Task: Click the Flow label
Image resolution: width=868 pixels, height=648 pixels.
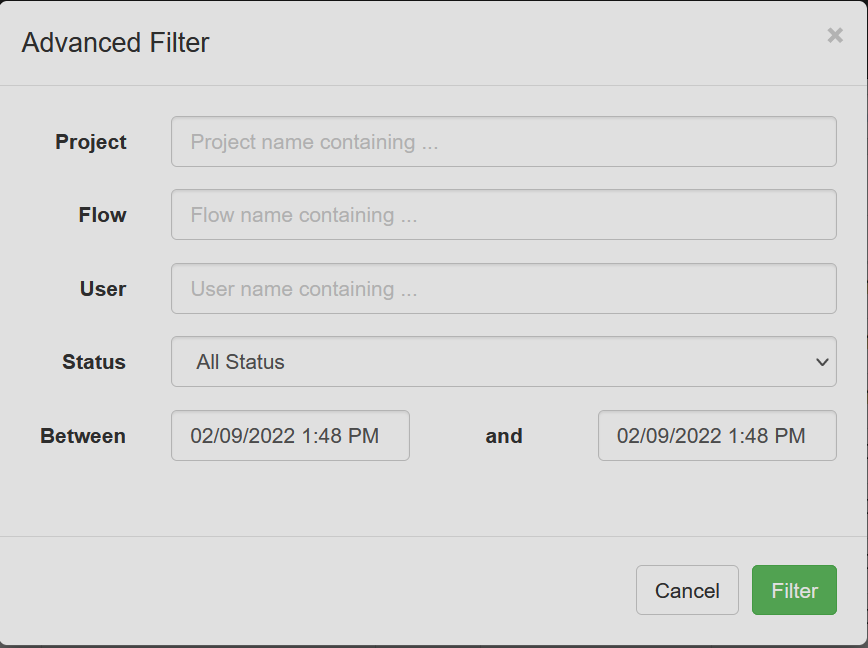Action: (103, 215)
